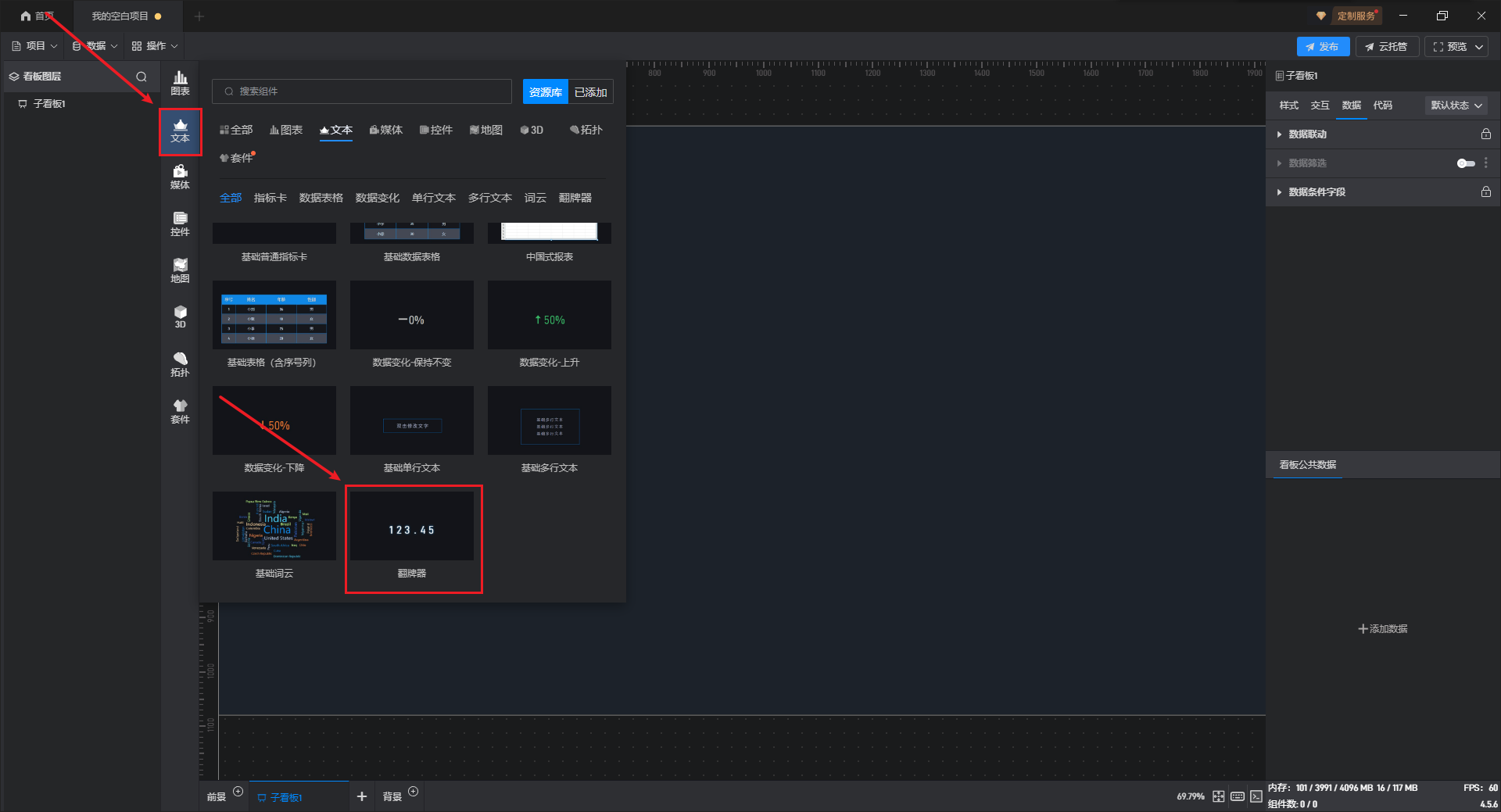Screen dimensions: 1501x812
Task: Open the 图表 chart category in sidebar
Action: point(180,83)
